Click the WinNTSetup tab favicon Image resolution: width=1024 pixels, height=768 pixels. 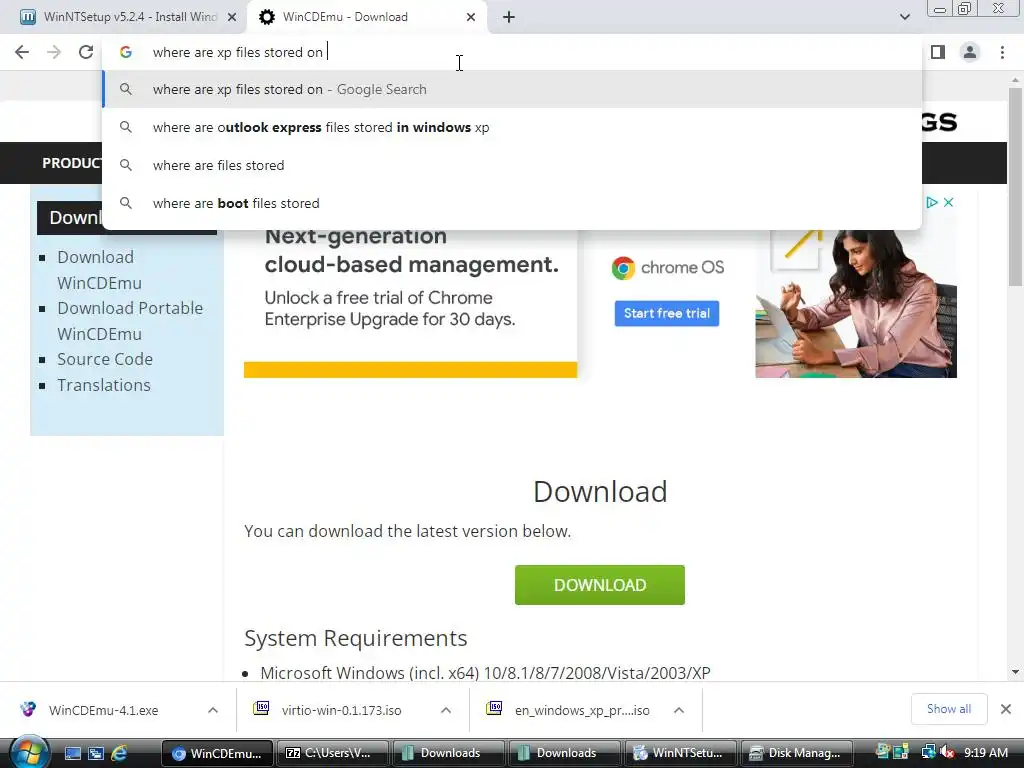(x=27, y=17)
